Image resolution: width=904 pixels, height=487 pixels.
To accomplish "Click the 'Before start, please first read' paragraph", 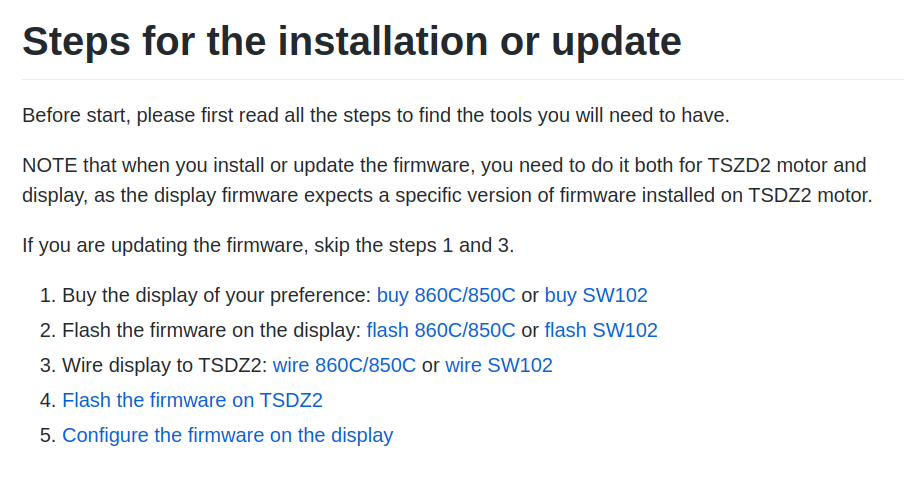I will click(x=376, y=115).
